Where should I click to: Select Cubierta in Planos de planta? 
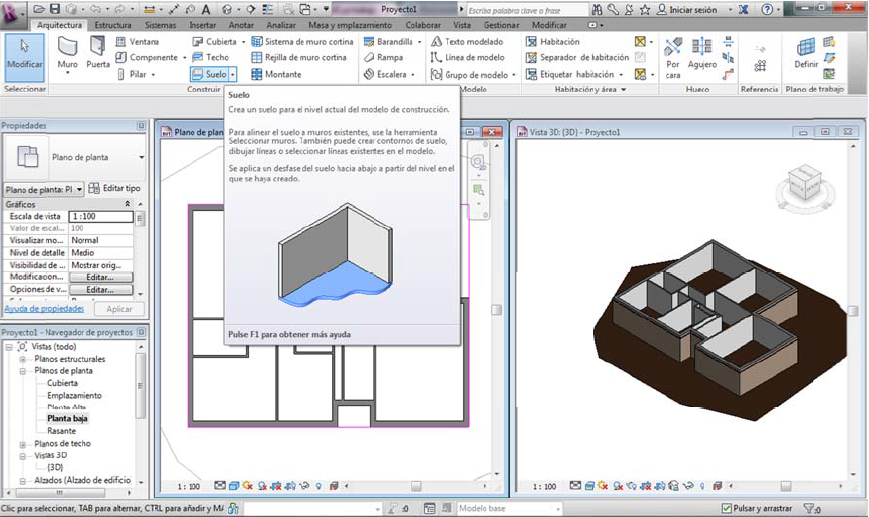pyautogui.click(x=62, y=383)
